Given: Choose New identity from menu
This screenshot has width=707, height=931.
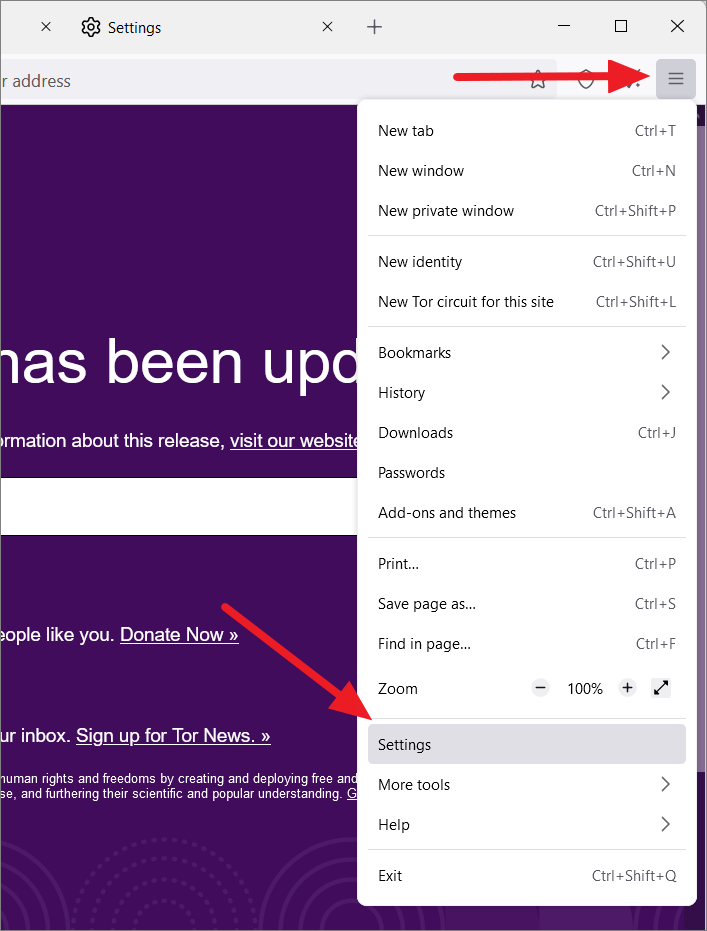Looking at the screenshot, I should point(527,262).
